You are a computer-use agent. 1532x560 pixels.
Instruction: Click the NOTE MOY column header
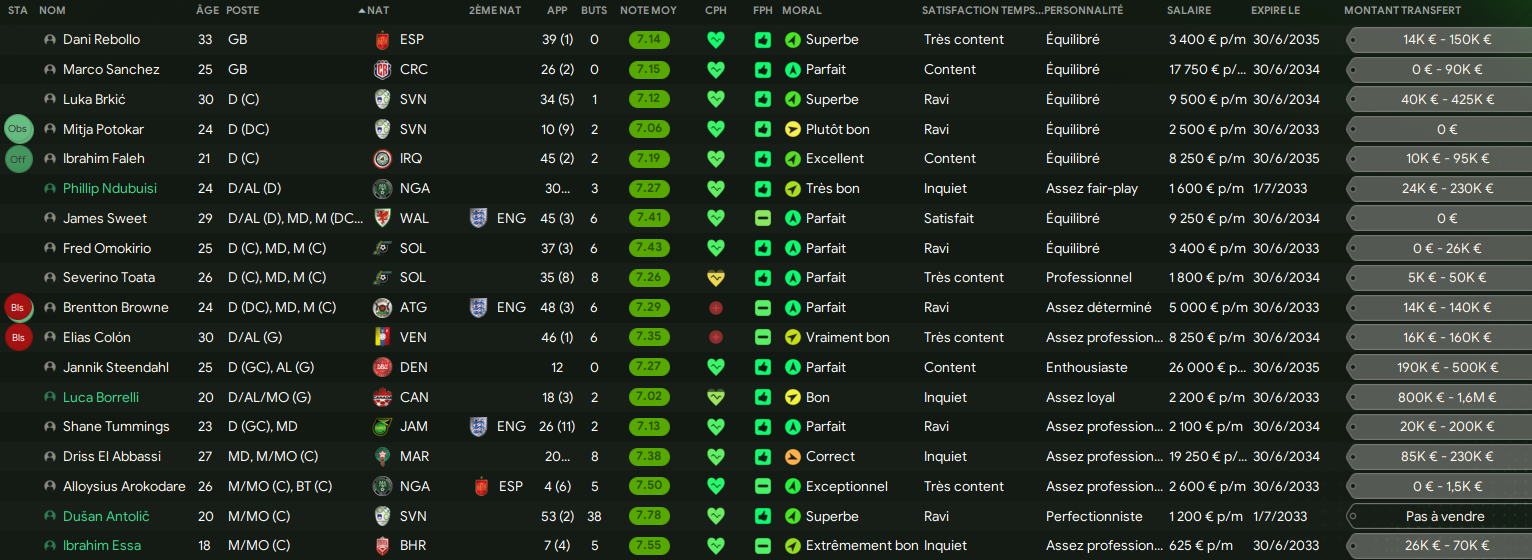click(648, 10)
